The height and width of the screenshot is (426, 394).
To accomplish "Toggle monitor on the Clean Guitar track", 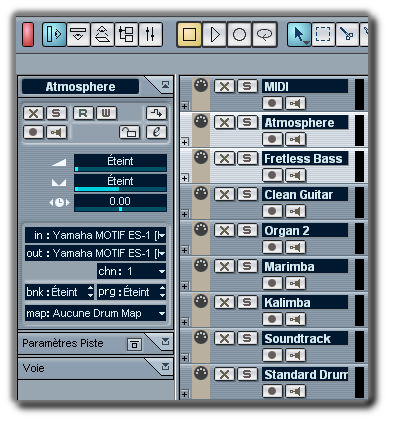I will (295, 211).
